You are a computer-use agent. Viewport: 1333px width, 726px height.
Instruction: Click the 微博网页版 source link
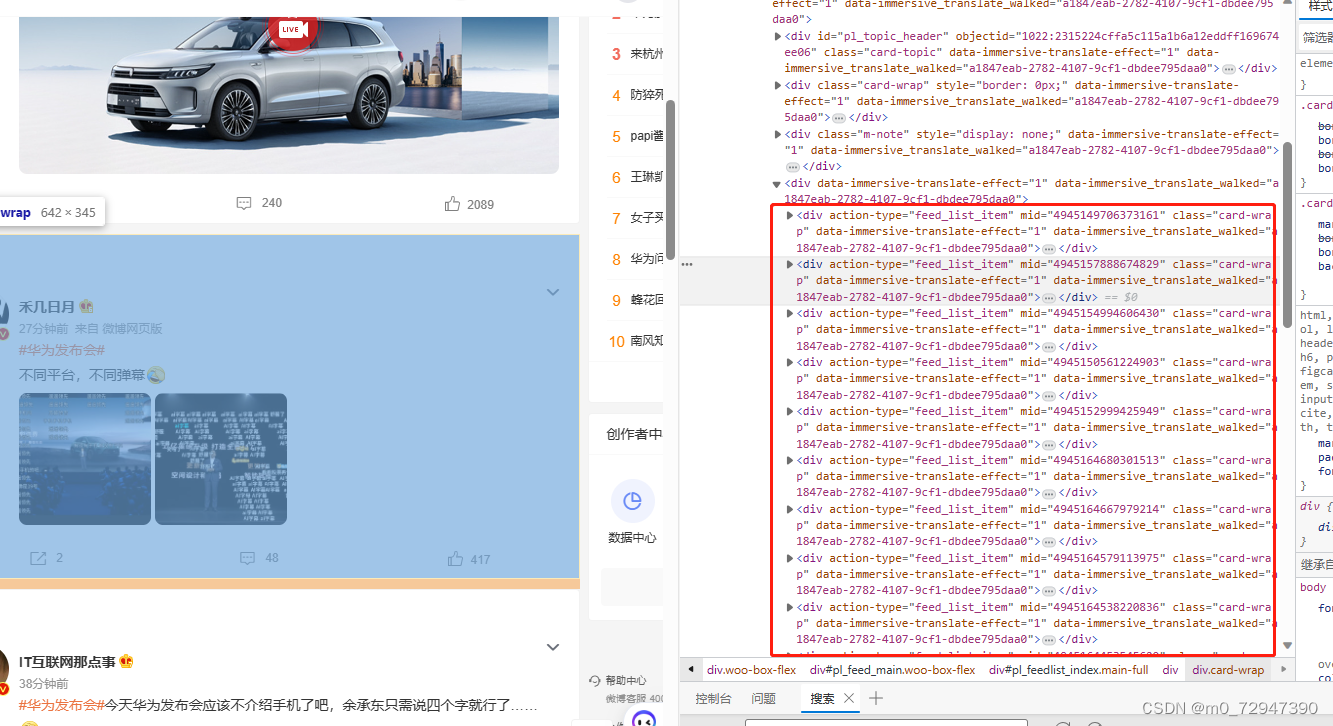click(x=134, y=328)
